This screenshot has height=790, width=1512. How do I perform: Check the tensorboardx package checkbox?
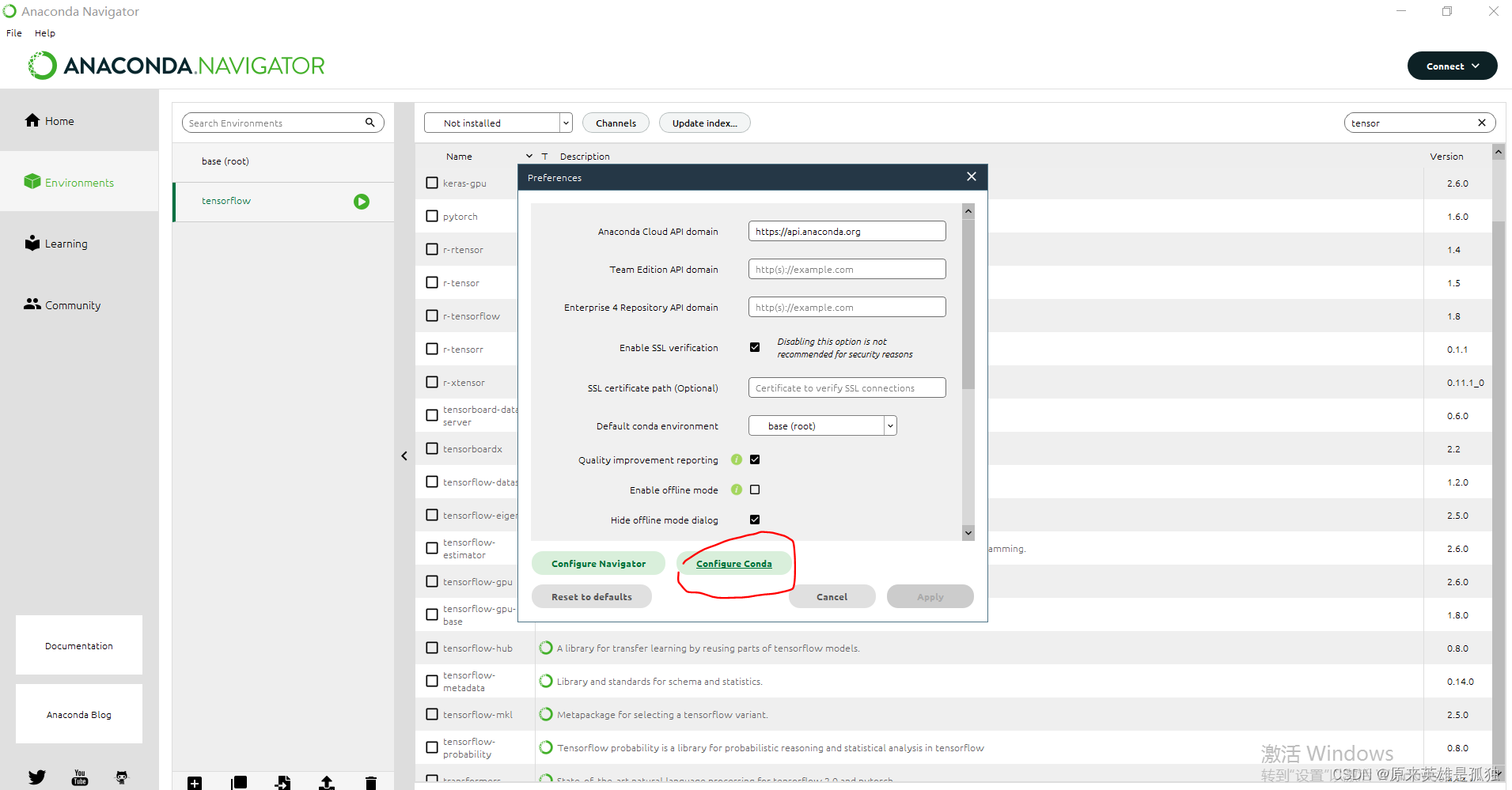[432, 448]
